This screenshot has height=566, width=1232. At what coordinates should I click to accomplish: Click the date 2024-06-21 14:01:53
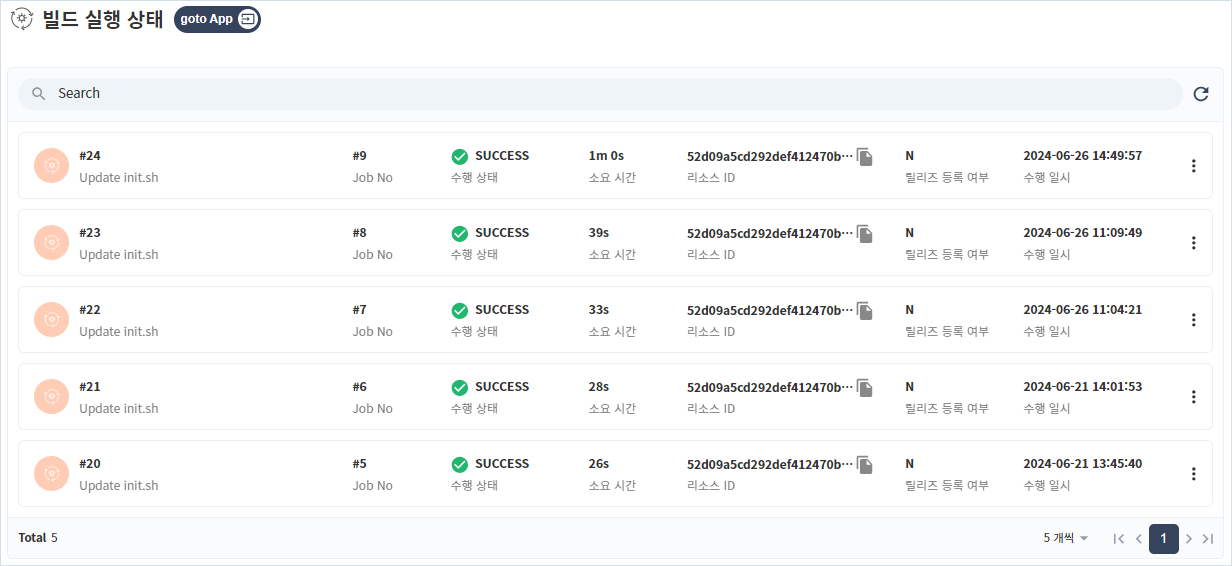[1083, 387]
